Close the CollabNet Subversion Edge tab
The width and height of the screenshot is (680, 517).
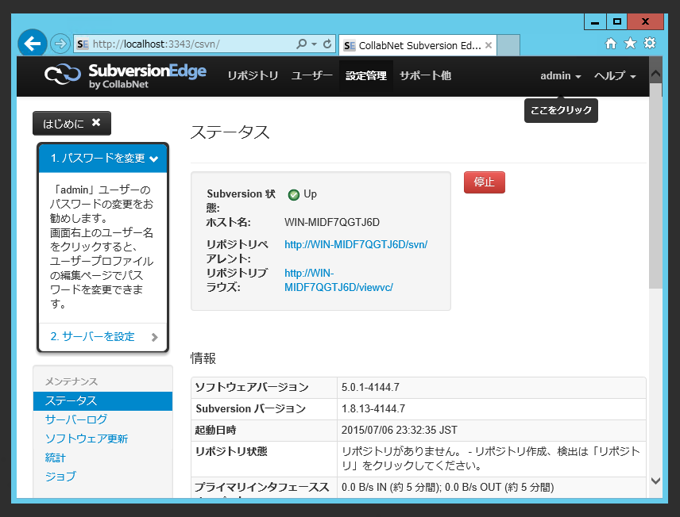point(488,46)
